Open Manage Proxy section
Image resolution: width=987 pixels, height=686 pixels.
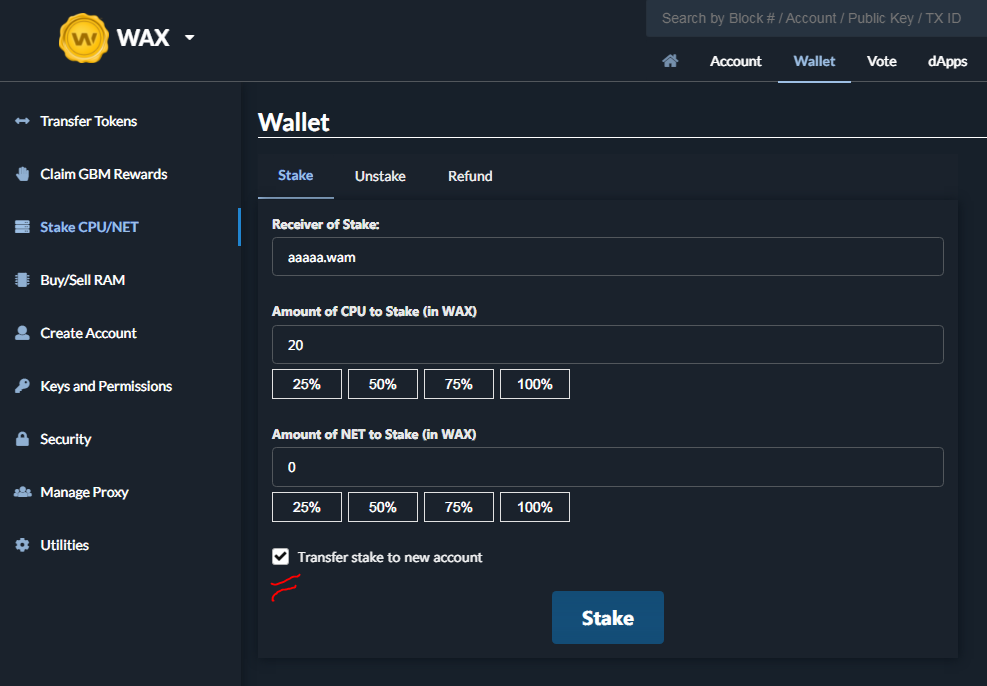(x=84, y=492)
